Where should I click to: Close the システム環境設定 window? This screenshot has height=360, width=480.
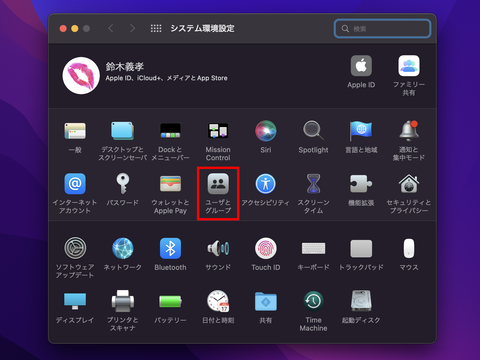63,29
